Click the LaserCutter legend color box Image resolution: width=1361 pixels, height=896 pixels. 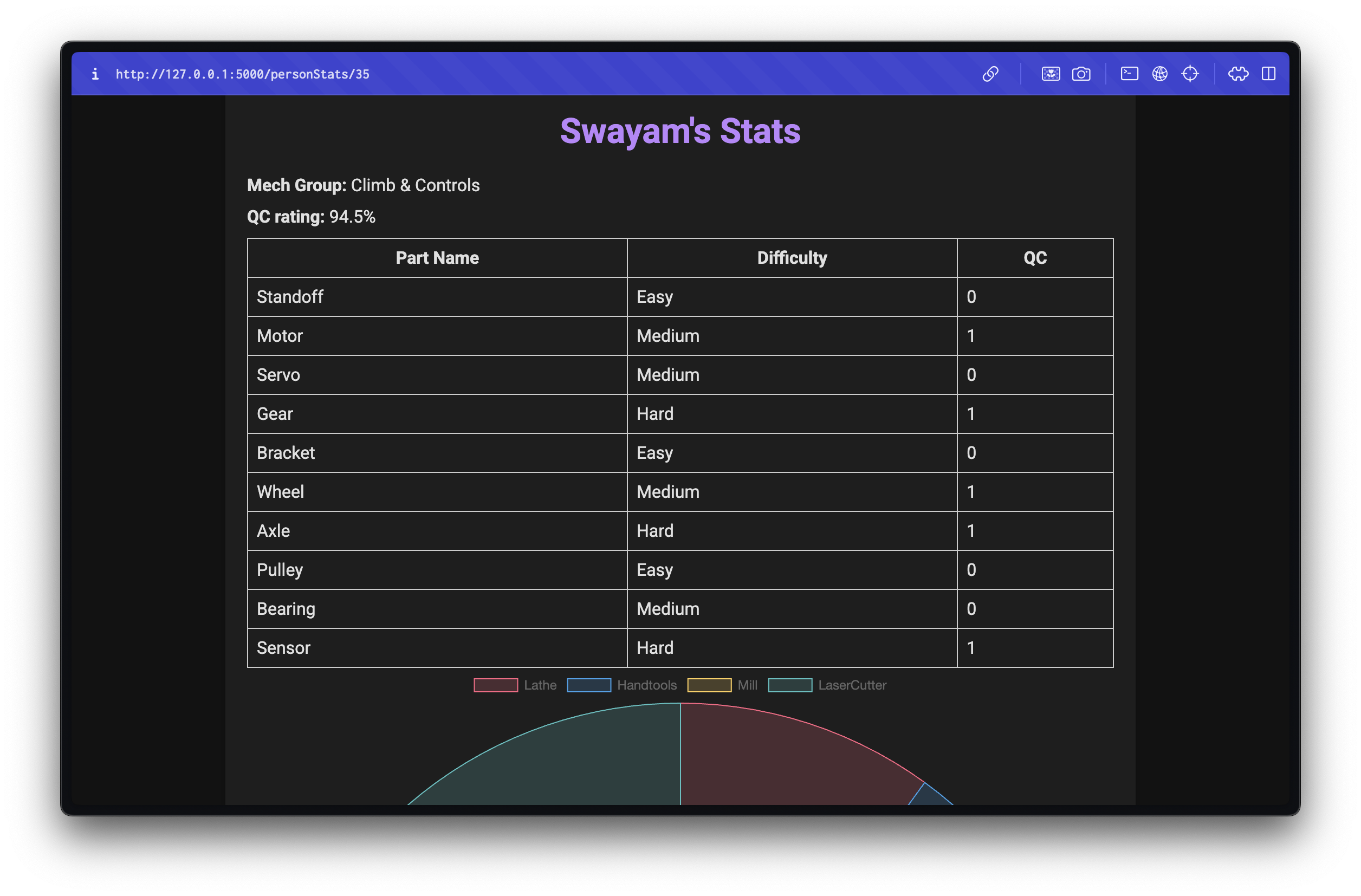(x=790, y=685)
